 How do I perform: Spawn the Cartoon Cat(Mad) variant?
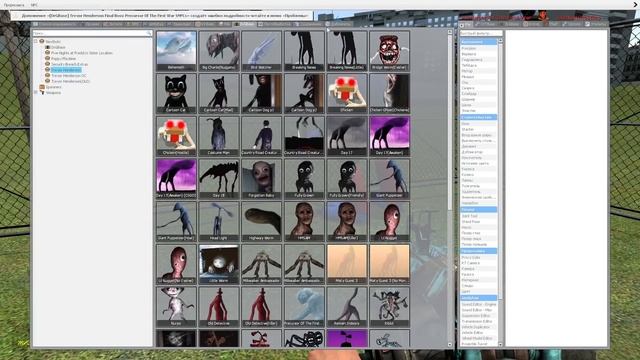[x=219, y=93]
